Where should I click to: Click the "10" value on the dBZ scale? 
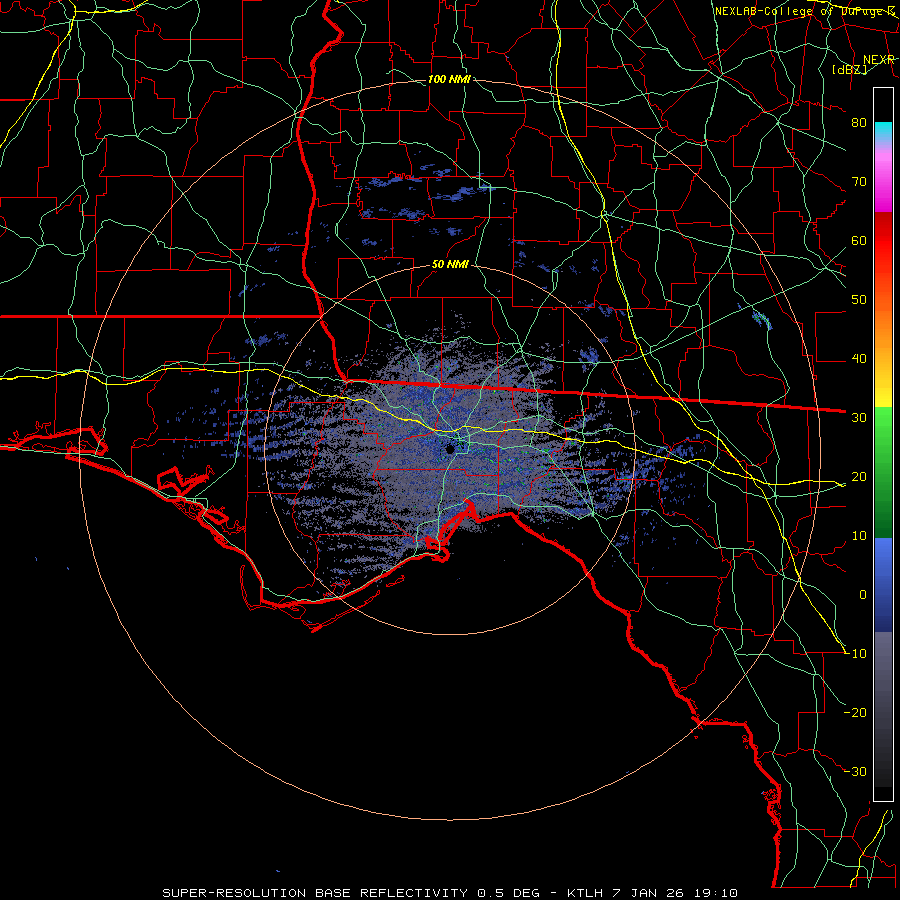point(859,536)
